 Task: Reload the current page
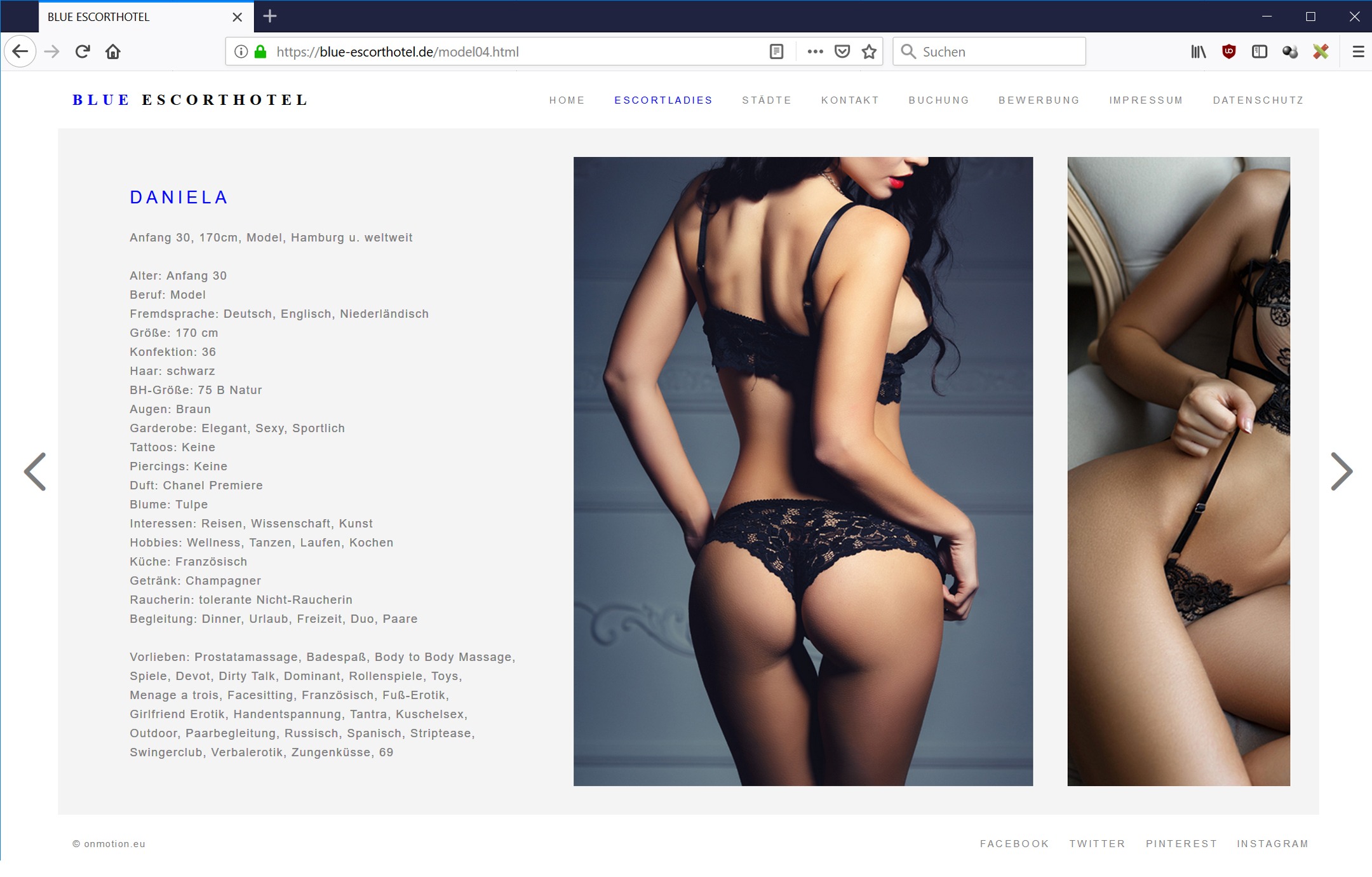click(83, 51)
